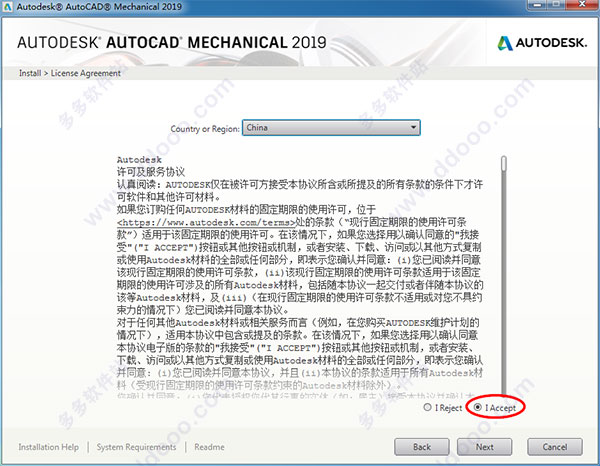
Task: Click the 'Autodesk' first line of the agreement
Action: pyautogui.click(x=139, y=160)
